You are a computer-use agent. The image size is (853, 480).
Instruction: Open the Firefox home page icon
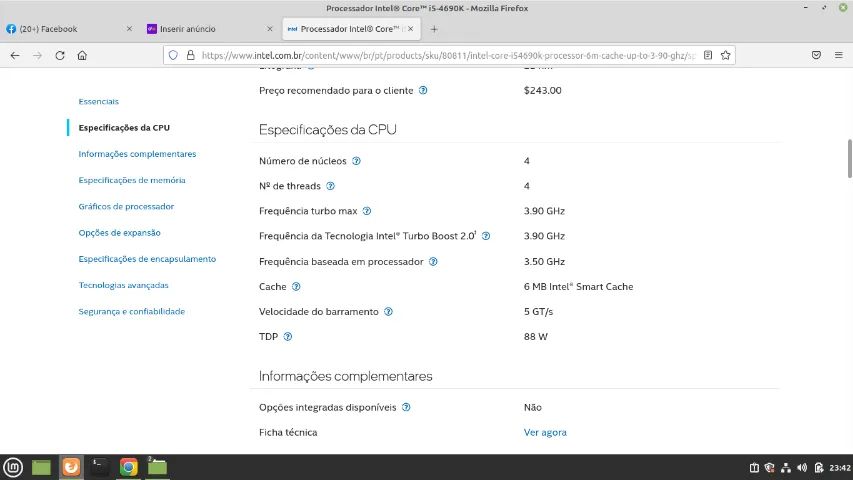click(x=82, y=56)
